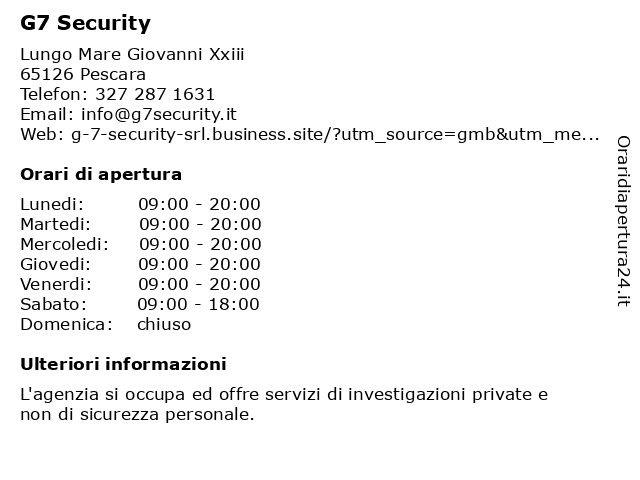Click Sabato hours 09:00 - 18:00

pyautogui.click(x=198, y=304)
